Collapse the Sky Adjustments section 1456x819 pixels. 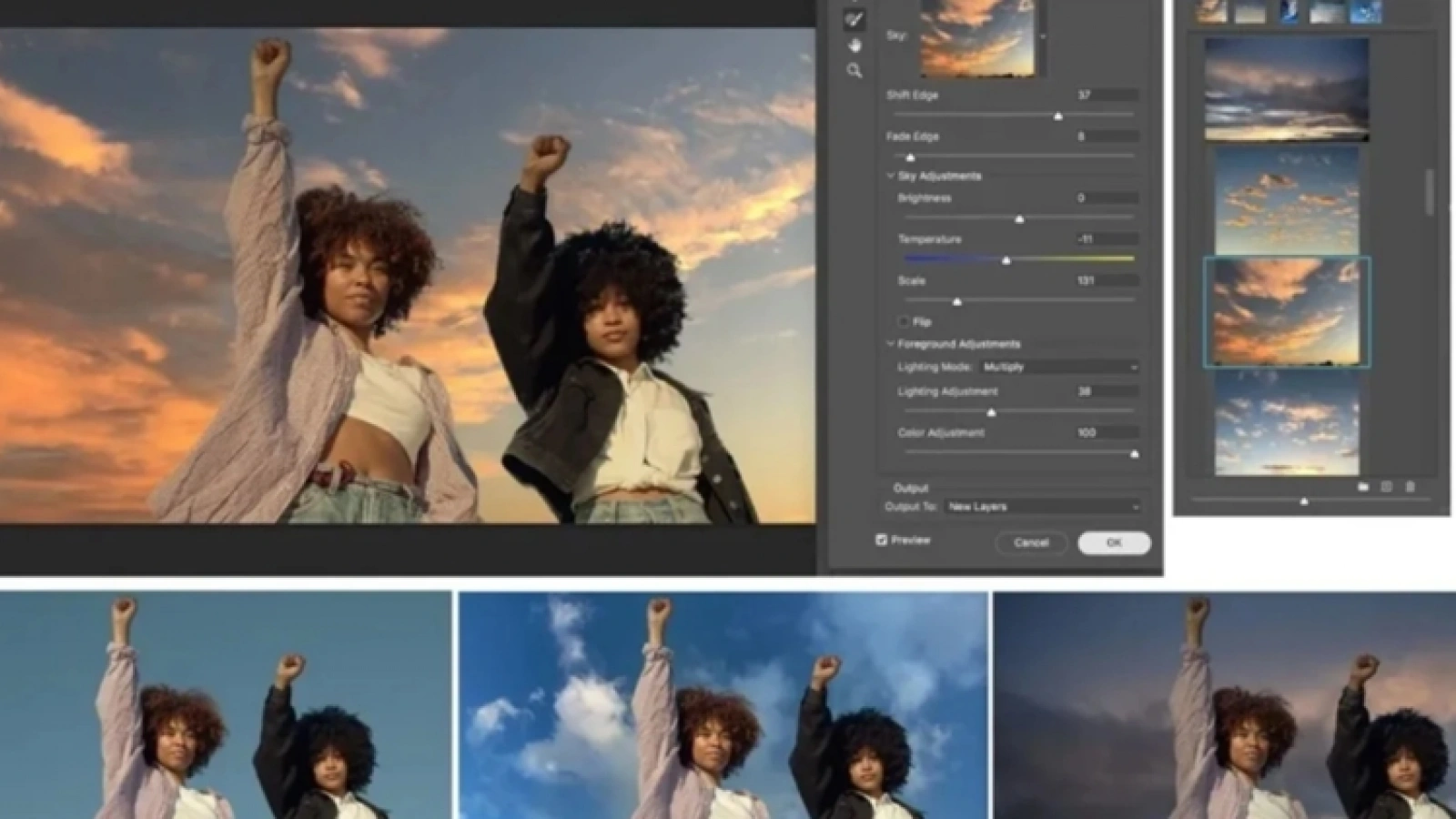pyautogui.click(x=891, y=176)
